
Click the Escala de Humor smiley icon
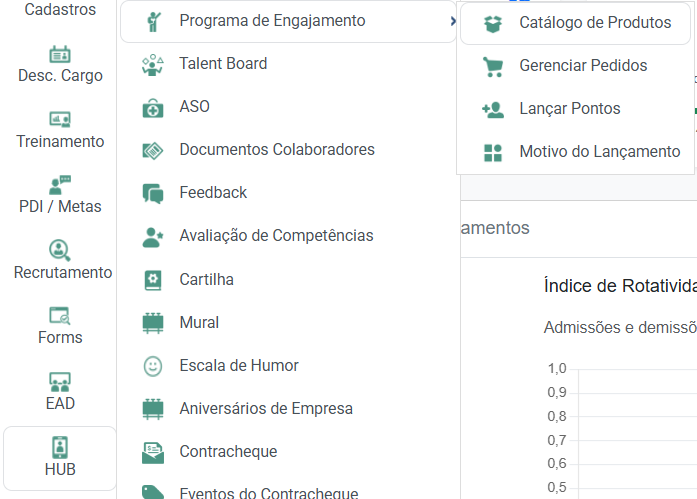(152, 366)
